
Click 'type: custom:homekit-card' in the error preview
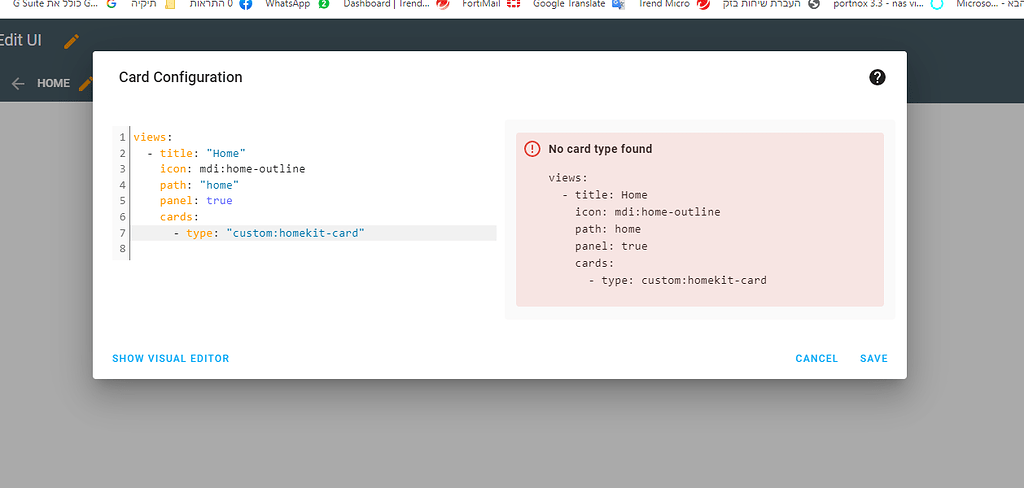pyautogui.click(x=684, y=281)
